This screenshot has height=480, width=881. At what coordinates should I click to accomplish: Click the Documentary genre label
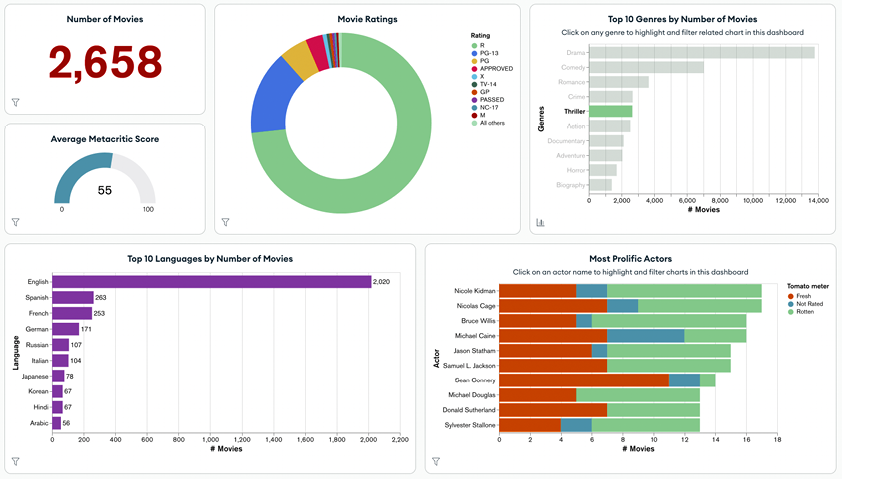click(566, 141)
